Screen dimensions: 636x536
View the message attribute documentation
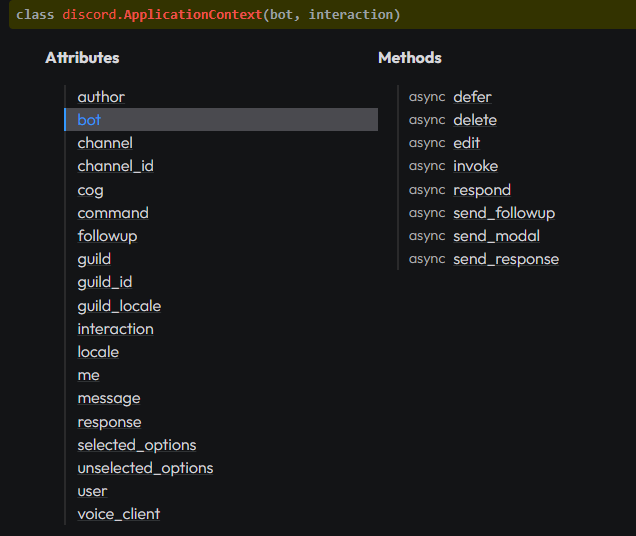(109, 398)
